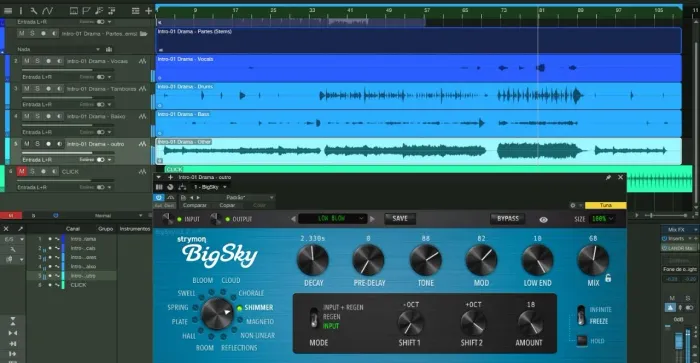Click the waveform icon on Tambores track
This screenshot has height=363, width=700.
(142, 89)
